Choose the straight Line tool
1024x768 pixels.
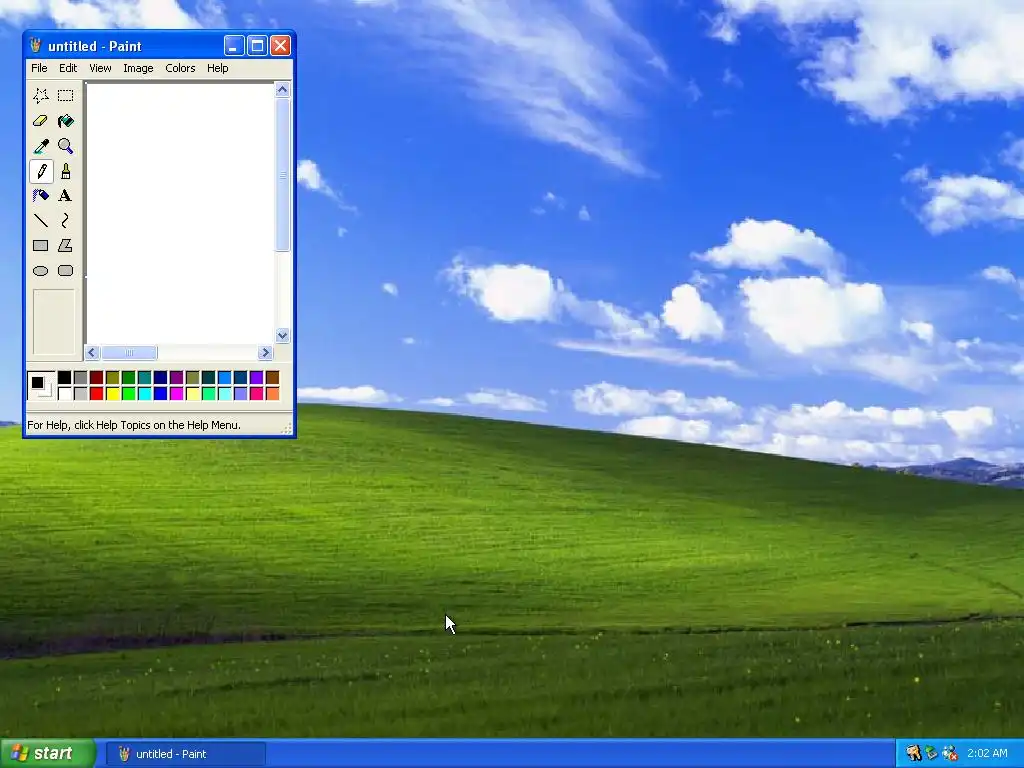[40, 221]
